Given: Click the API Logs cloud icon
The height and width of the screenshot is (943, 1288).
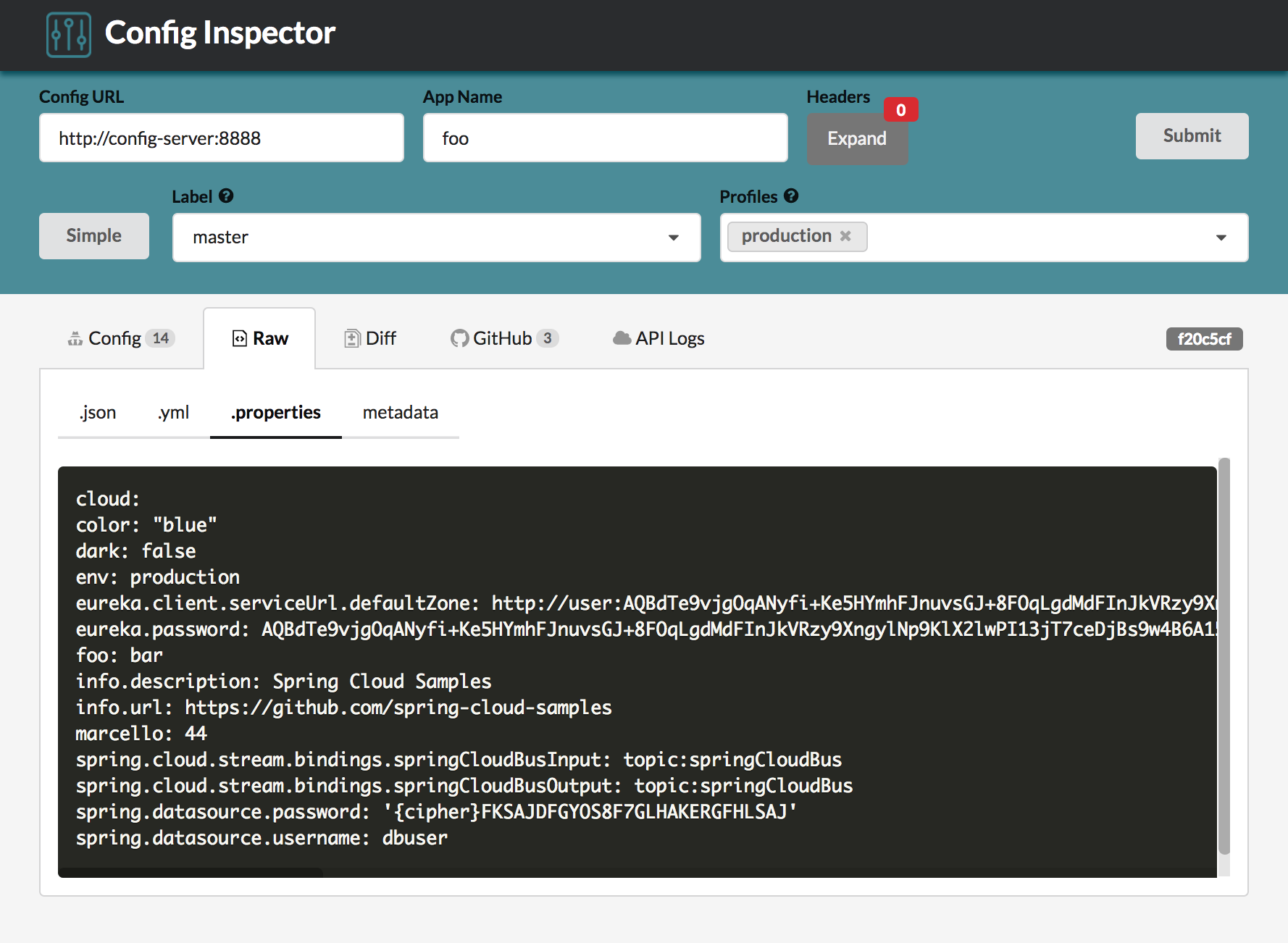Looking at the screenshot, I should pos(622,338).
